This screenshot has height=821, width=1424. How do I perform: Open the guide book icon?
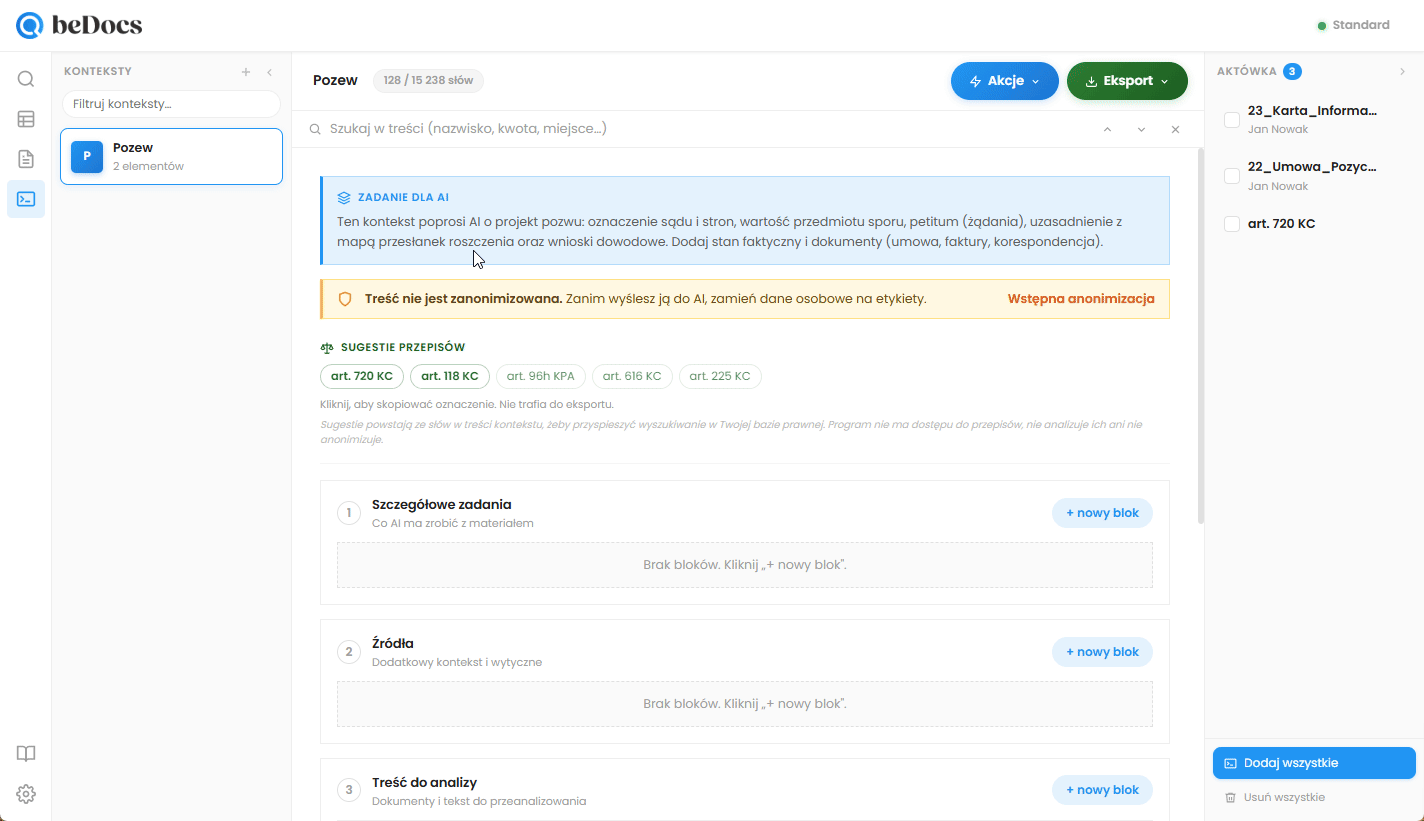[26, 754]
